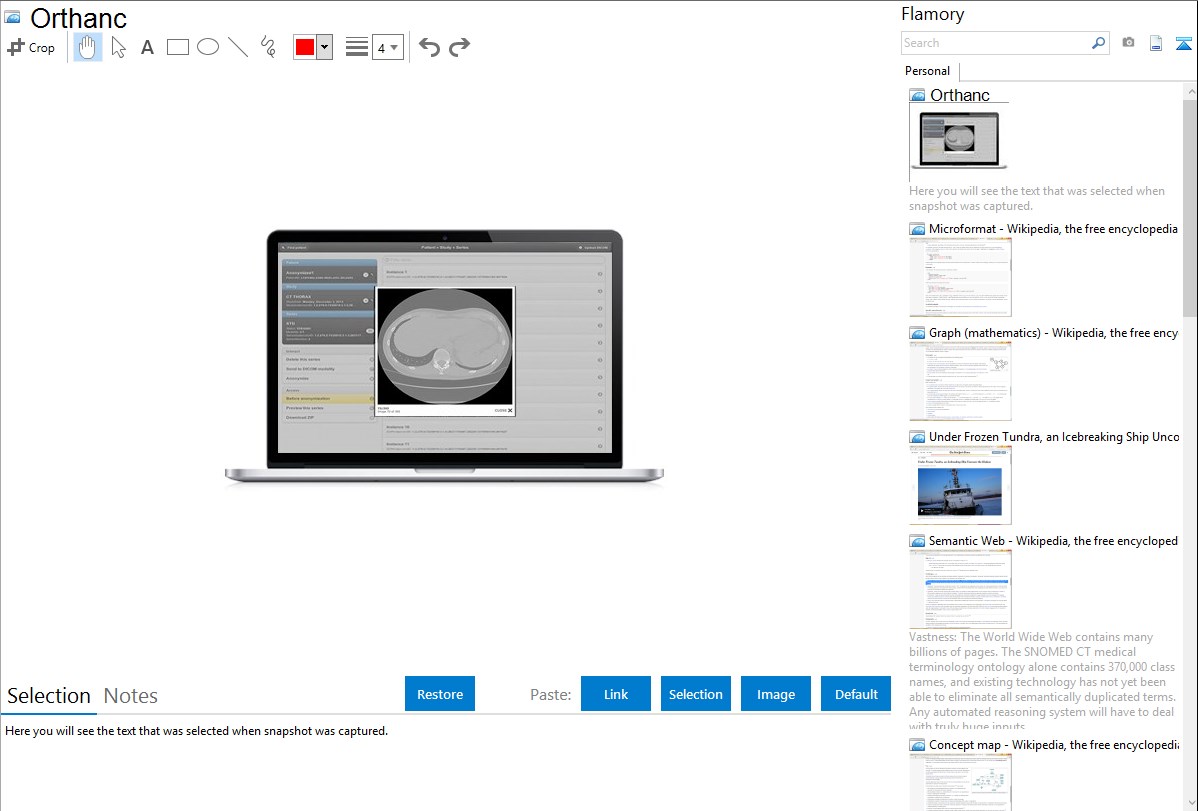Click the red color swatch
The height and width of the screenshot is (811, 1198).
[305, 47]
